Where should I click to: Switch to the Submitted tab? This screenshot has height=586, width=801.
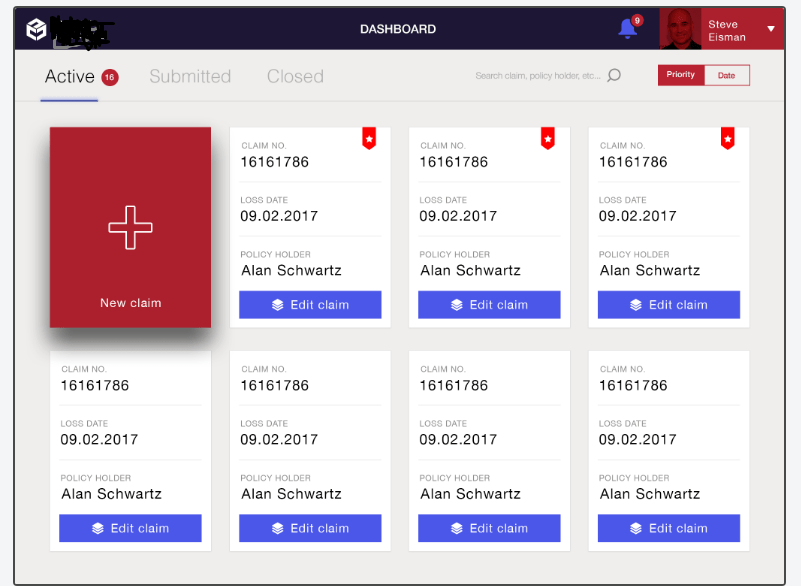pyautogui.click(x=190, y=76)
